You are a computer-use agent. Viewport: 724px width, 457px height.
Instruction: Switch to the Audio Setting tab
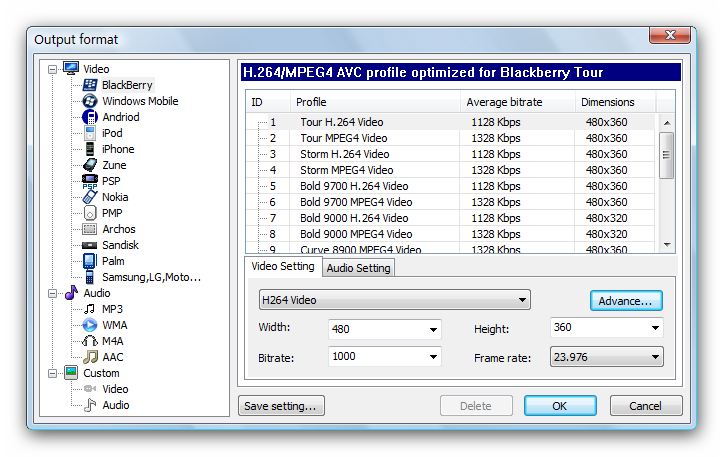(x=358, y=268)
